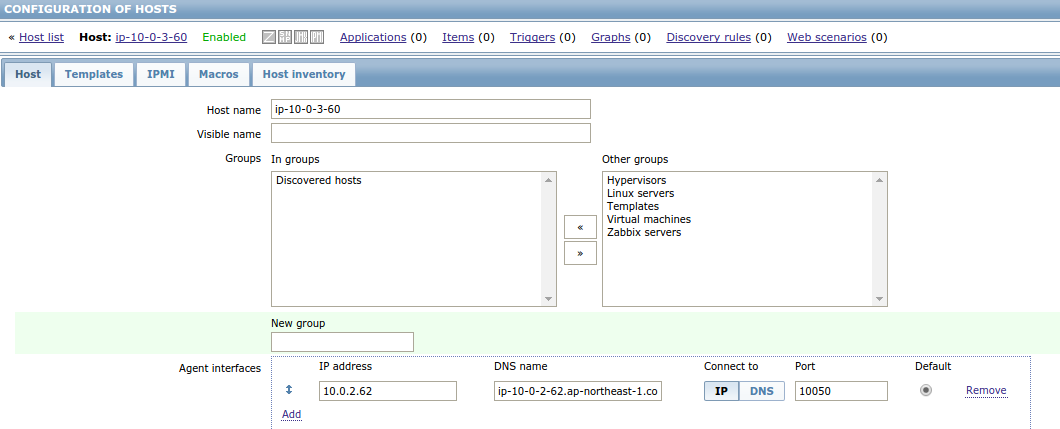Open the Discovery rules link
This screenshot has height=429, width=1060.
pyautogui.click(x=708, y=37)
